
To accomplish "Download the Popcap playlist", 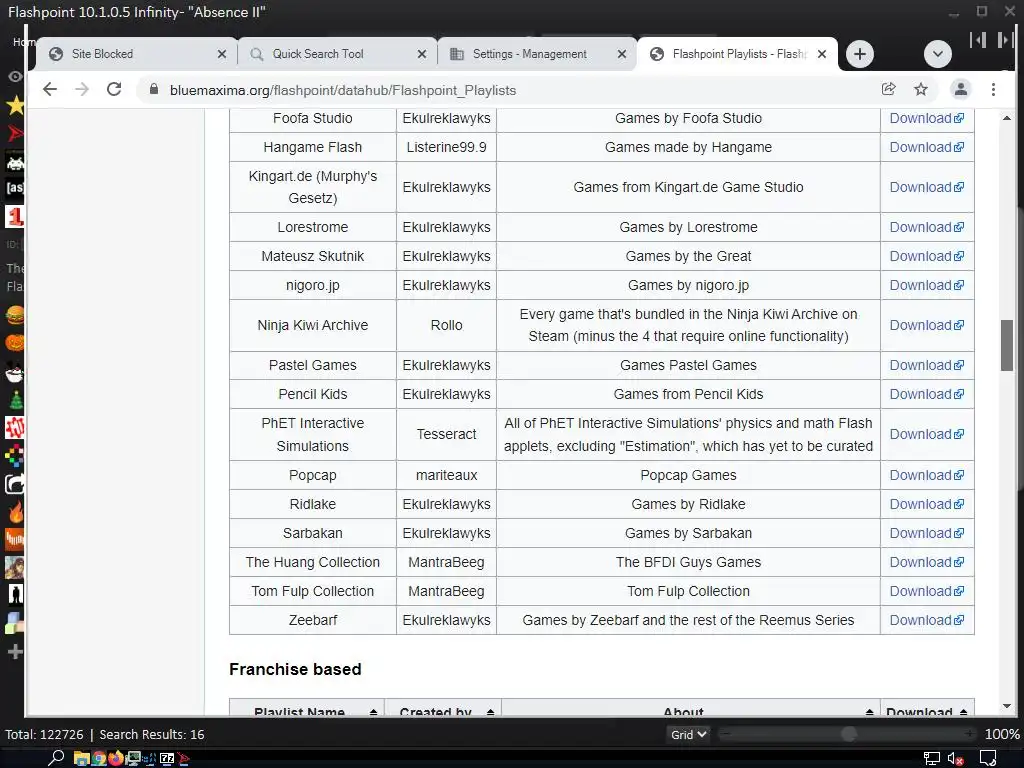I will (926, 475).
